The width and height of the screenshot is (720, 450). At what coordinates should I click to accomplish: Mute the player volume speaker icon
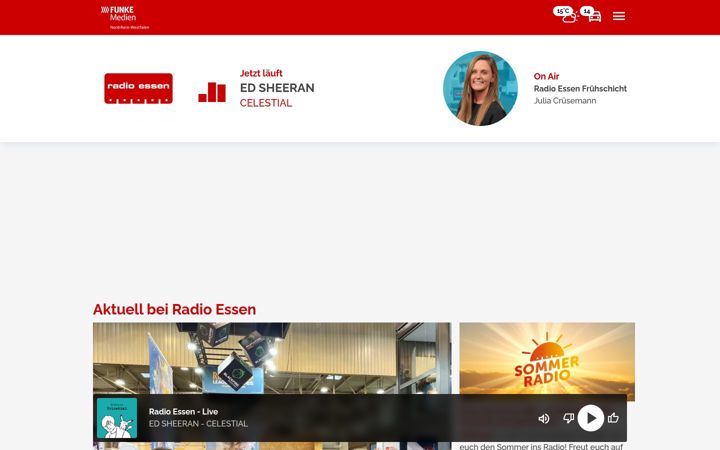point(544,418)
